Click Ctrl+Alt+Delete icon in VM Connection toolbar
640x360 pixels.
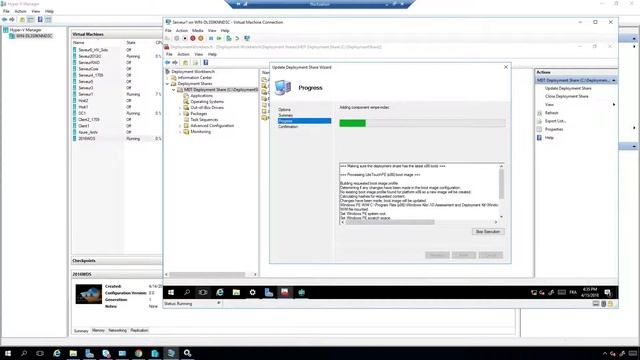[x=168, y=38]
